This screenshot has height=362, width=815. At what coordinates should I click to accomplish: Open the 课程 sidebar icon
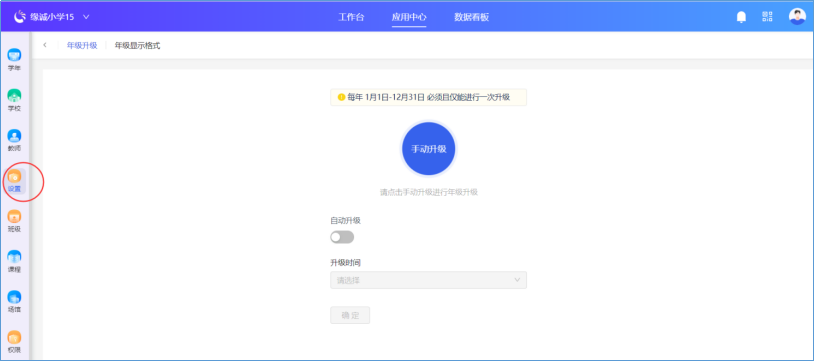click(15, 261)
